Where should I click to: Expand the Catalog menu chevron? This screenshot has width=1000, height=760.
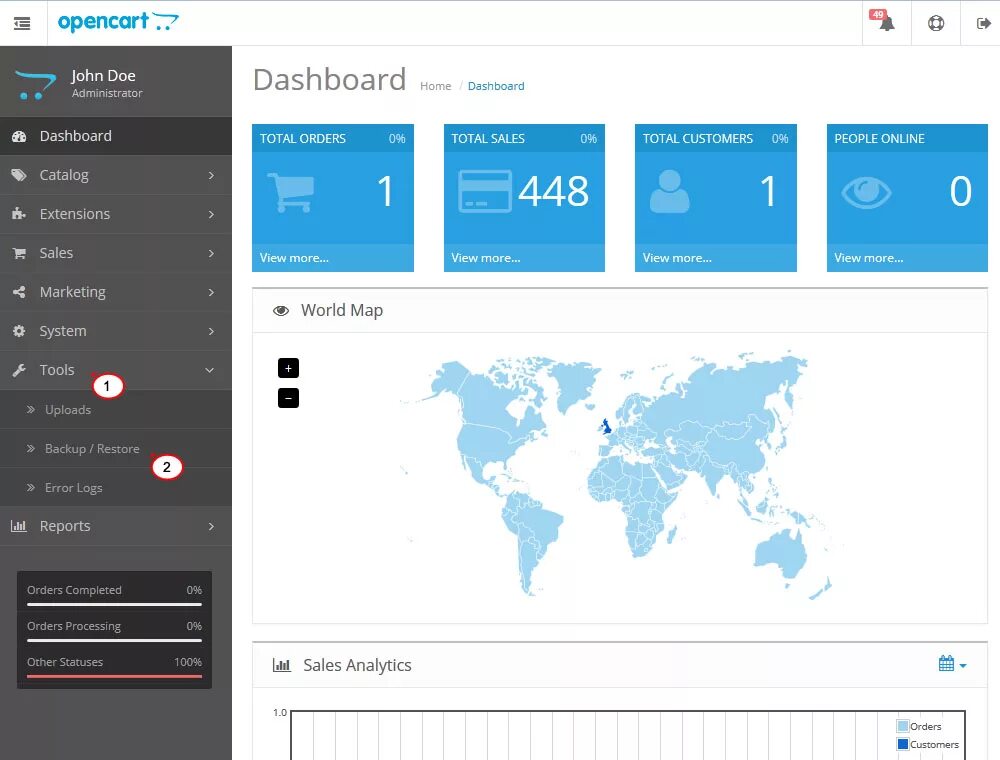coord(211,175)
